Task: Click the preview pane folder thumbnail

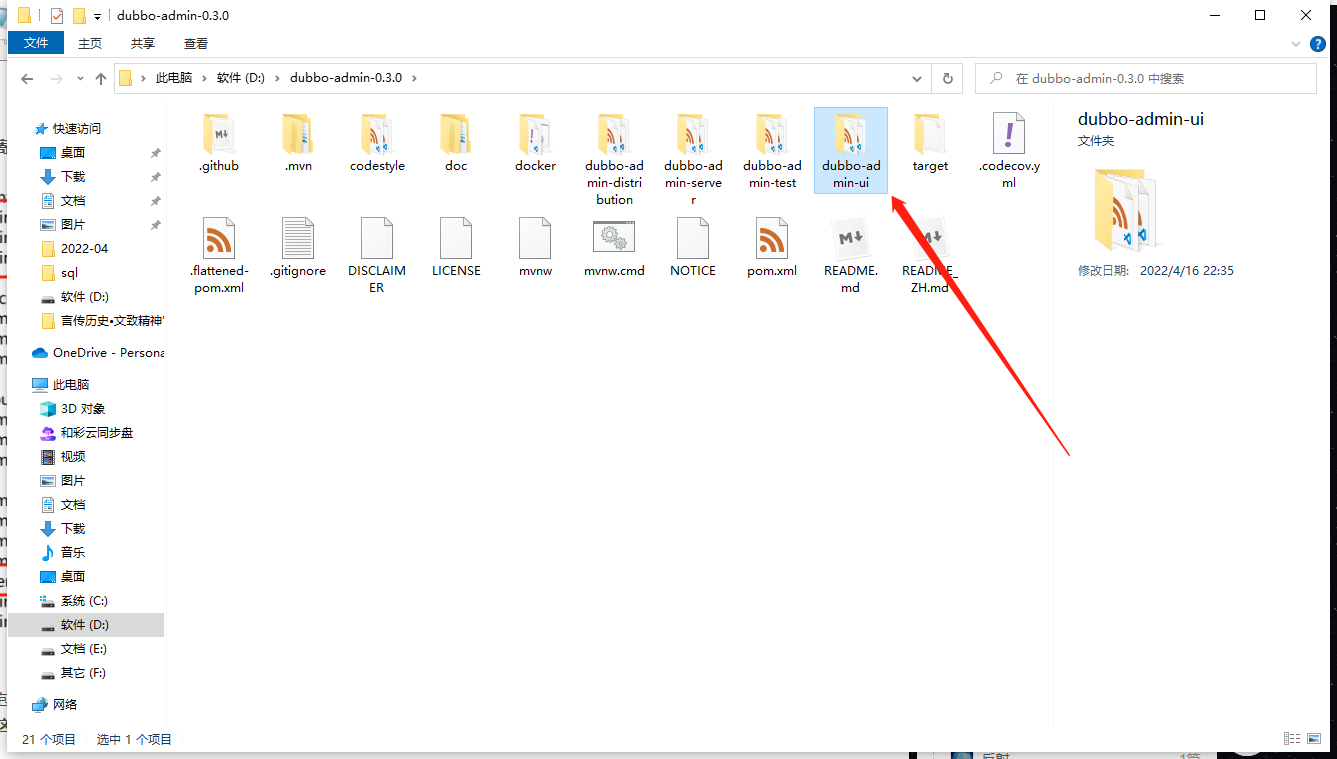Action: click(1126, 210)
